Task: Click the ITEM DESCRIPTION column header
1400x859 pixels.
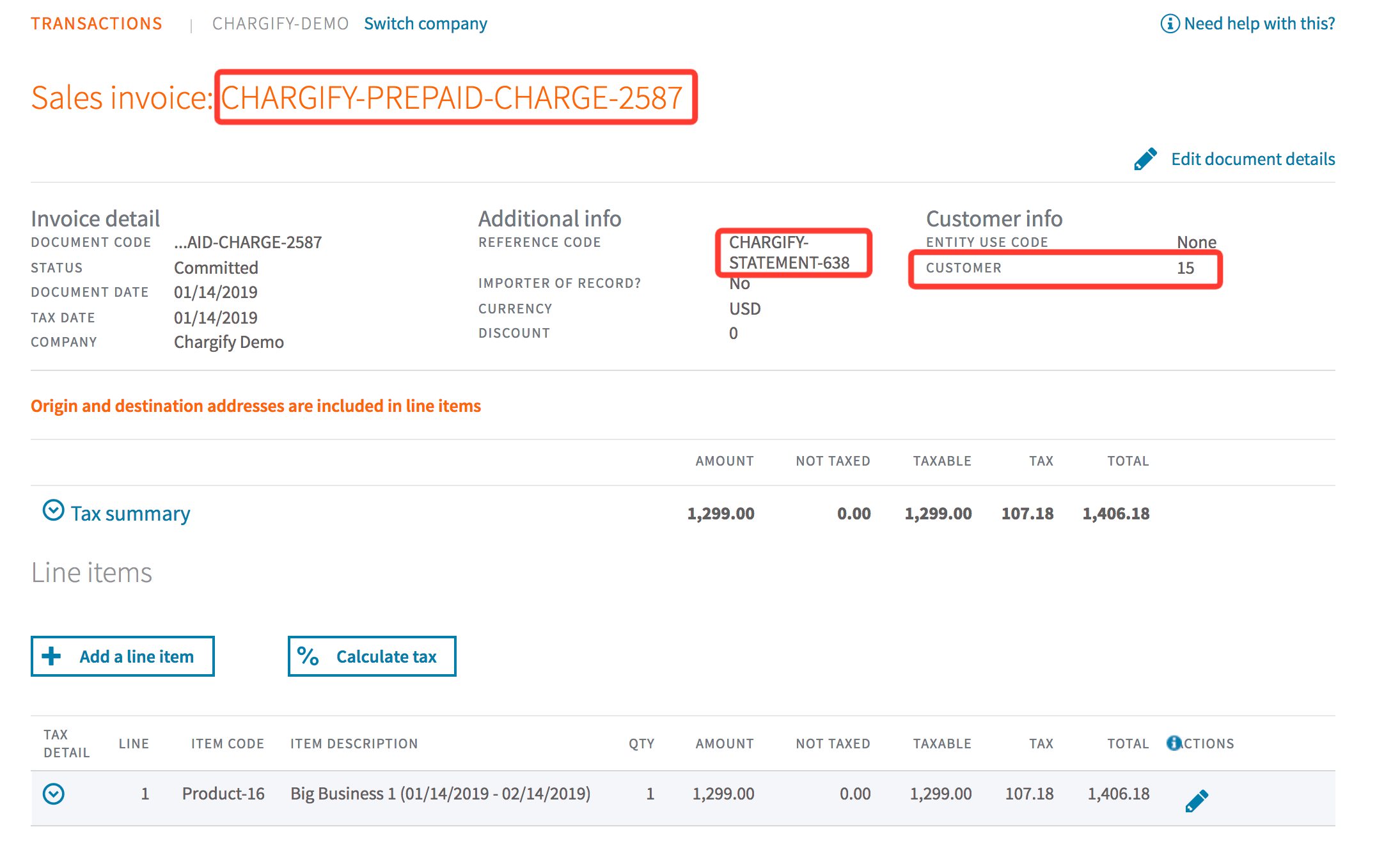Action: [354, 743]
